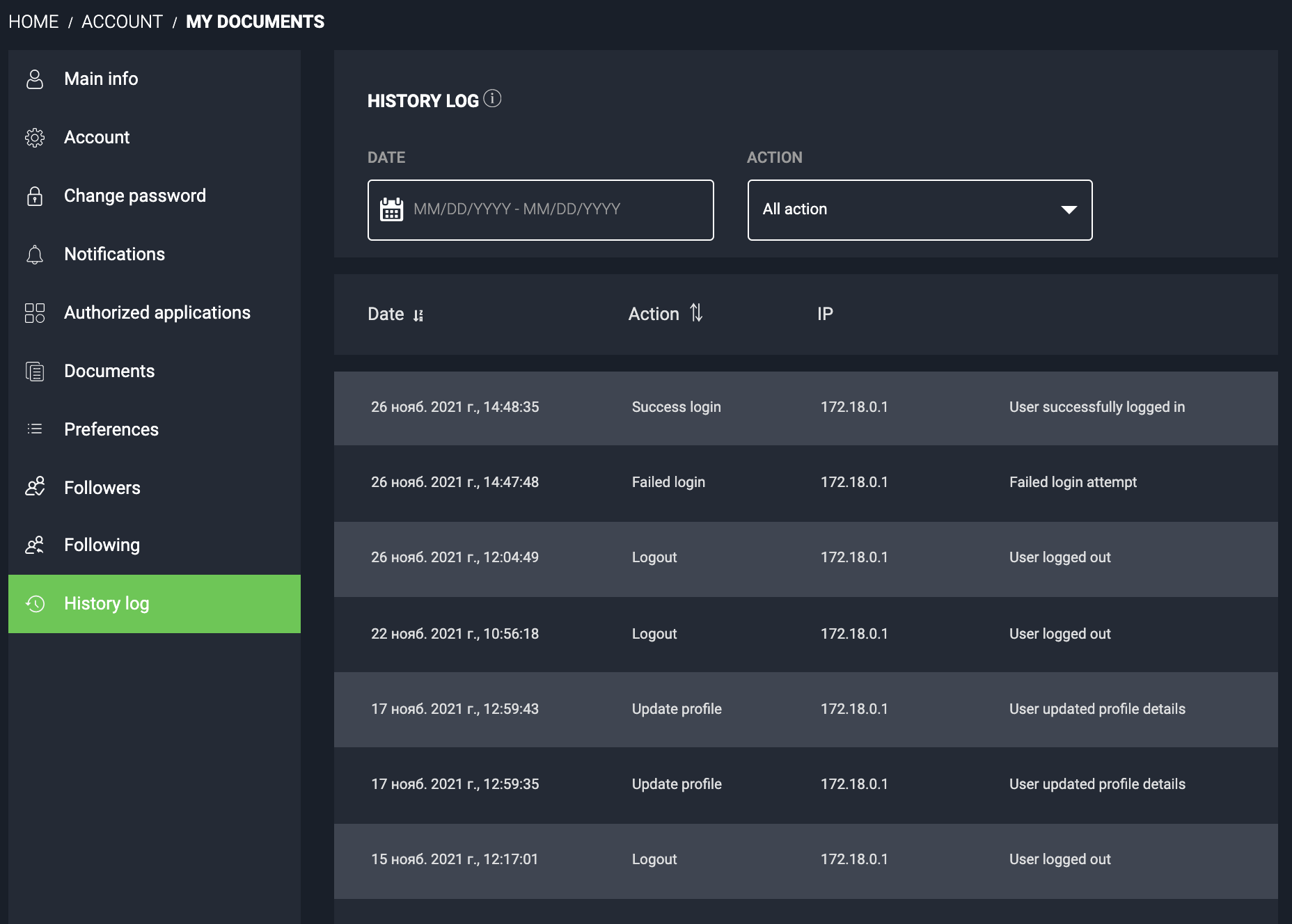Open the Followers page
Screen dimensions: 1292x924
(x=102, y=488)
